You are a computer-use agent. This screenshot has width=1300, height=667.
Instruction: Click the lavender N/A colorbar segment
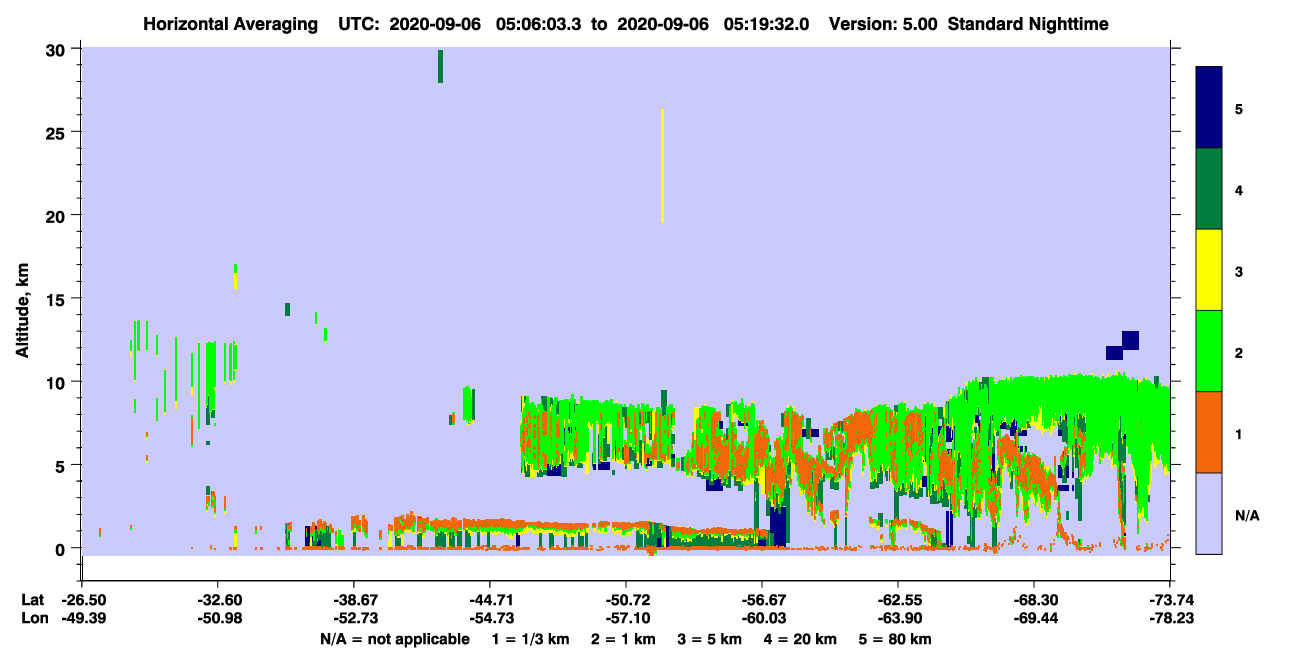point(1209,513)
